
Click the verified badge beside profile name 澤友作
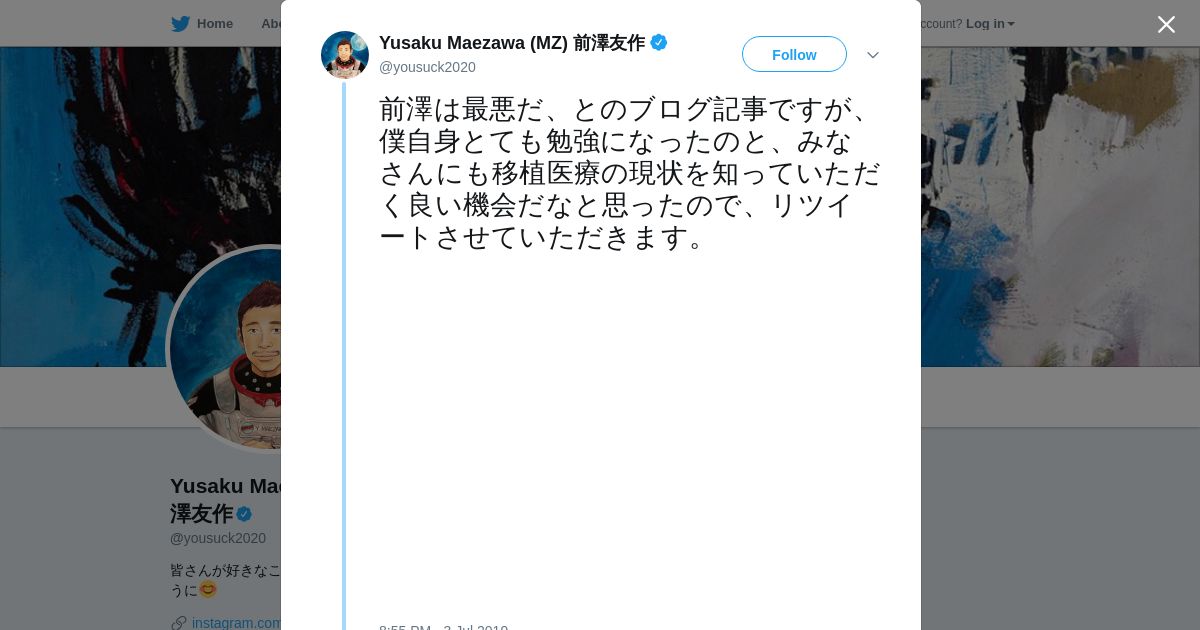coord(244,514)
